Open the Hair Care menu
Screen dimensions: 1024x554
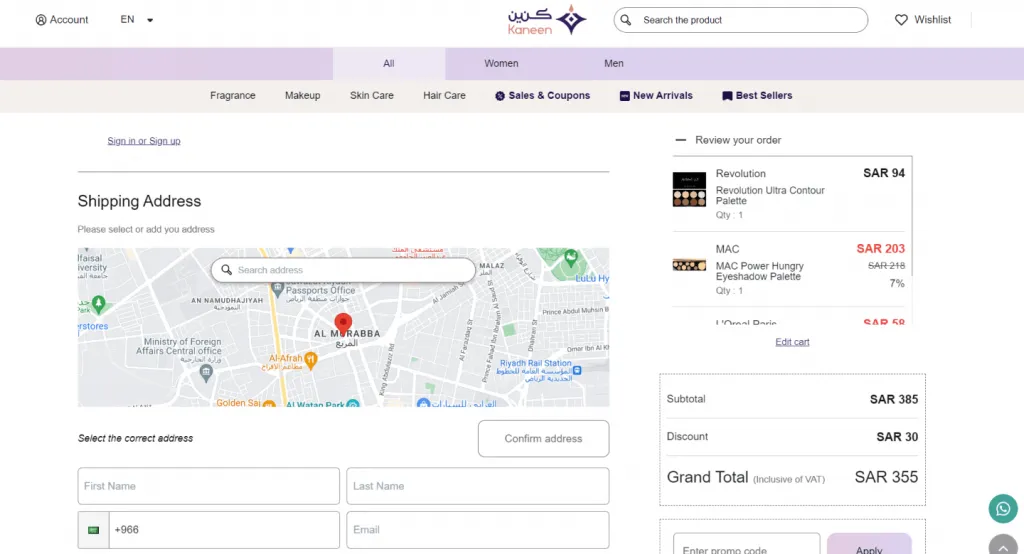pyautogui.click(x=444, y=95)
